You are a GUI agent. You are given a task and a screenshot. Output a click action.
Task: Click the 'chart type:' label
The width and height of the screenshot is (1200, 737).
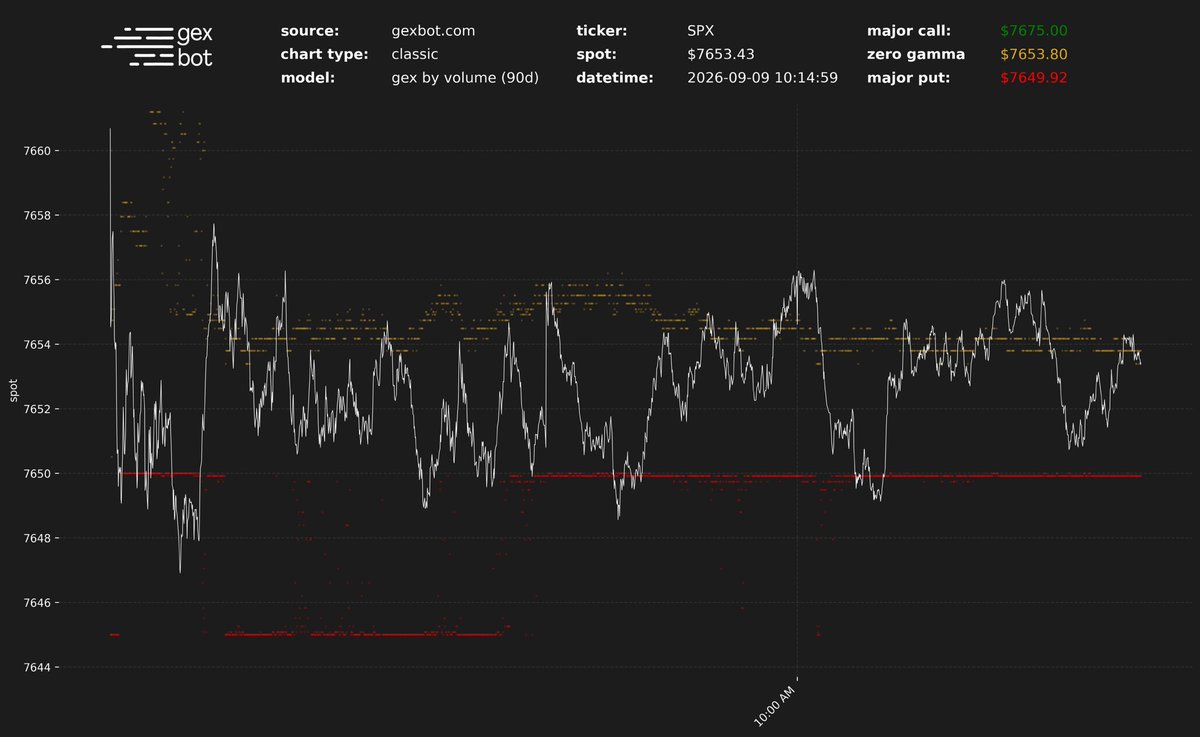click(325, 54)
